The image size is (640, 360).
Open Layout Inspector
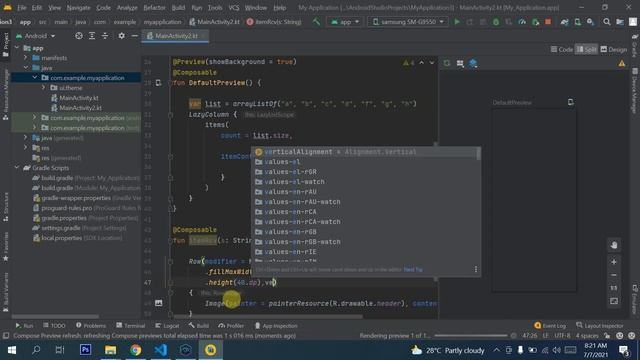[600, 326]
